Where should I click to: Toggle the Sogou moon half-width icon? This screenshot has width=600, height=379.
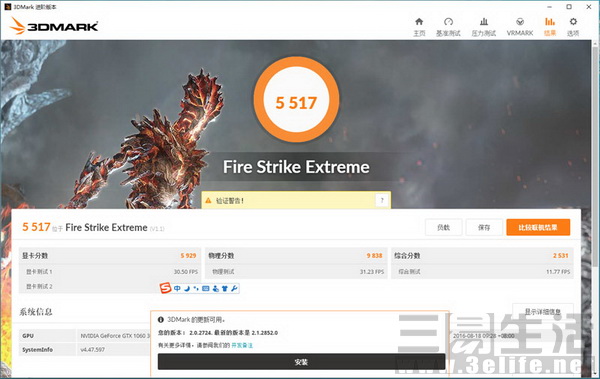click(x=187, y=288)
